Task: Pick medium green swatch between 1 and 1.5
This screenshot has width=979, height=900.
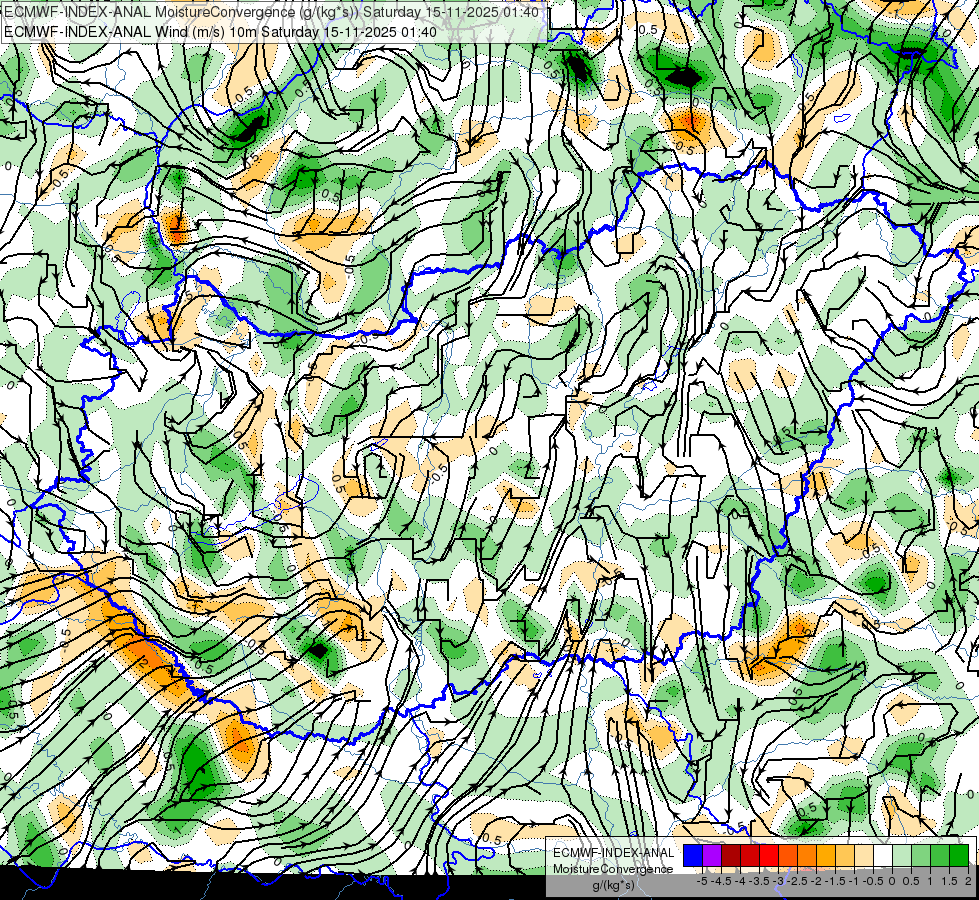Action: 940,855
